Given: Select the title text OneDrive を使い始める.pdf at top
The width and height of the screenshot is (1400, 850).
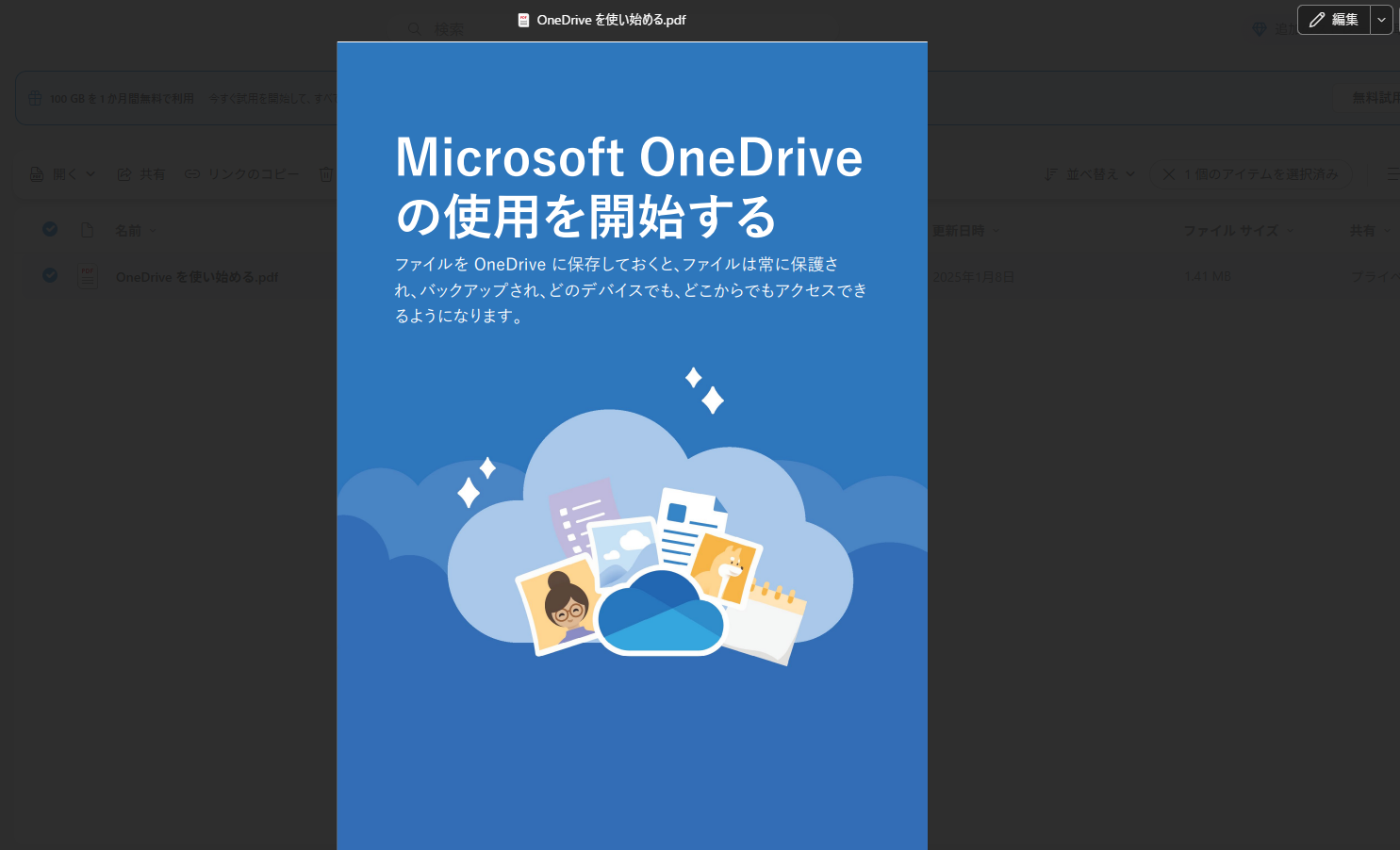Looking at the screenshot, I should [x=611, y=20].
